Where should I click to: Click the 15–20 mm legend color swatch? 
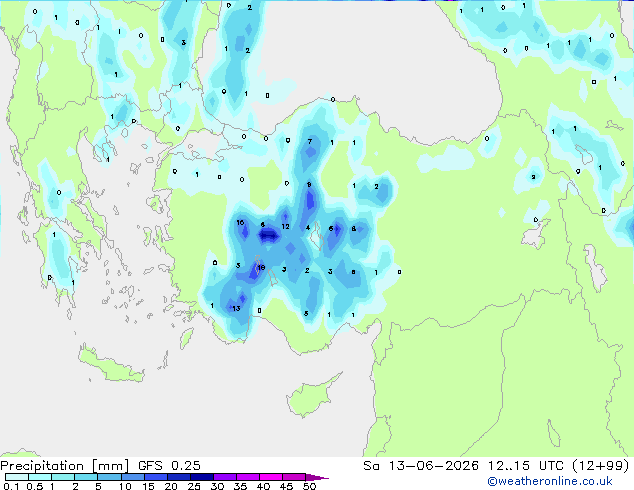(x=156, y=477)
